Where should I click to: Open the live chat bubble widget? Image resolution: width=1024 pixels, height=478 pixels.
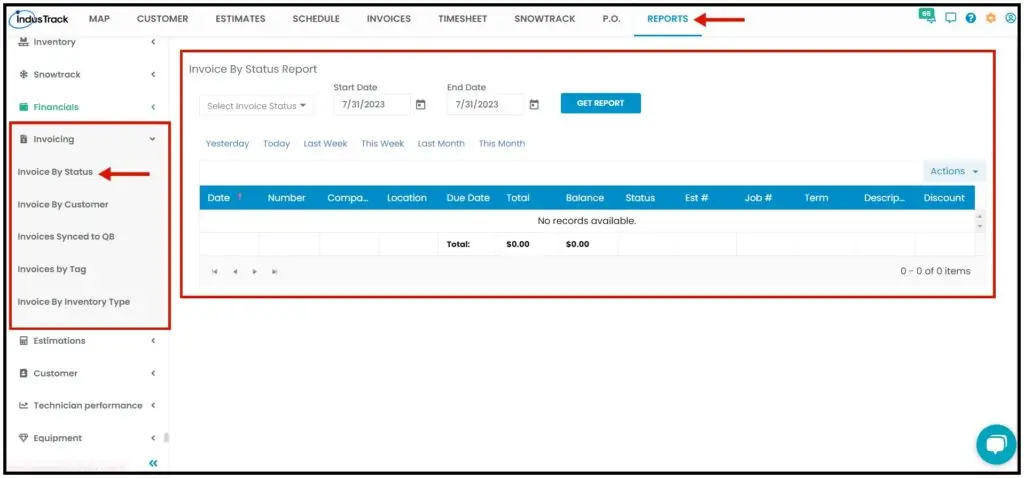point(996,445)
